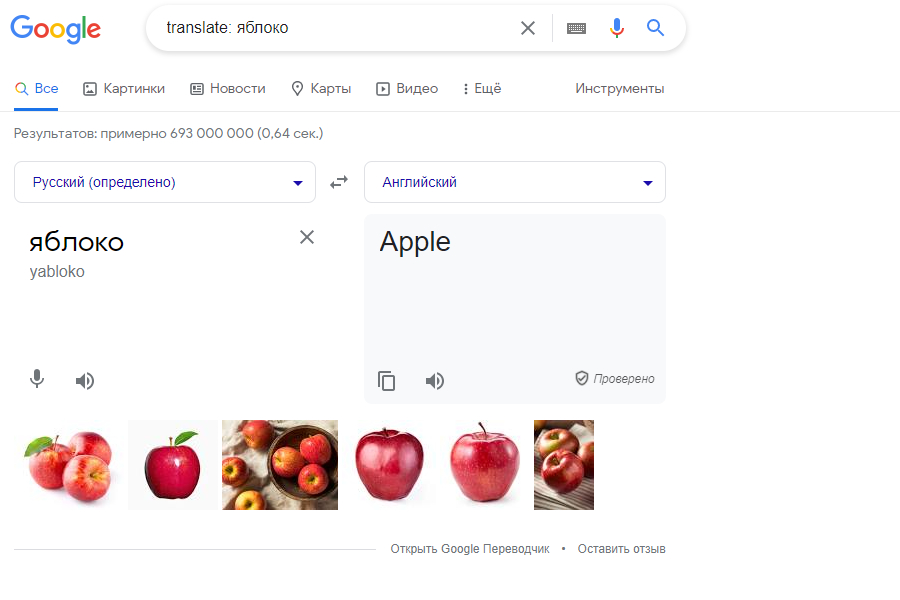The width and height of the screenshot is (900, 600).
Task: Click the Google logo
Action: tap(56, 29)
